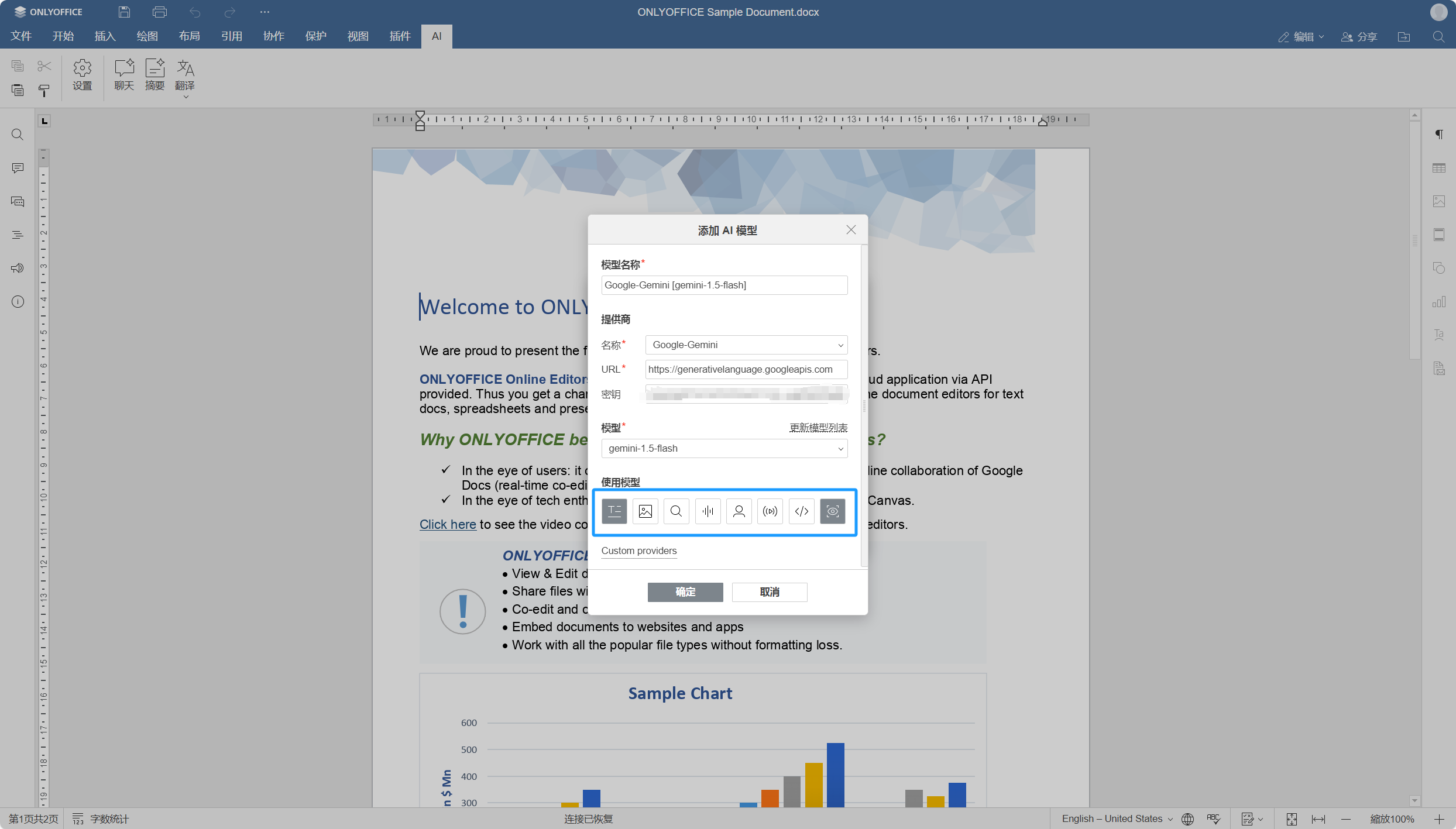Open the 文件 (file) menu

(x=21, y=36)
